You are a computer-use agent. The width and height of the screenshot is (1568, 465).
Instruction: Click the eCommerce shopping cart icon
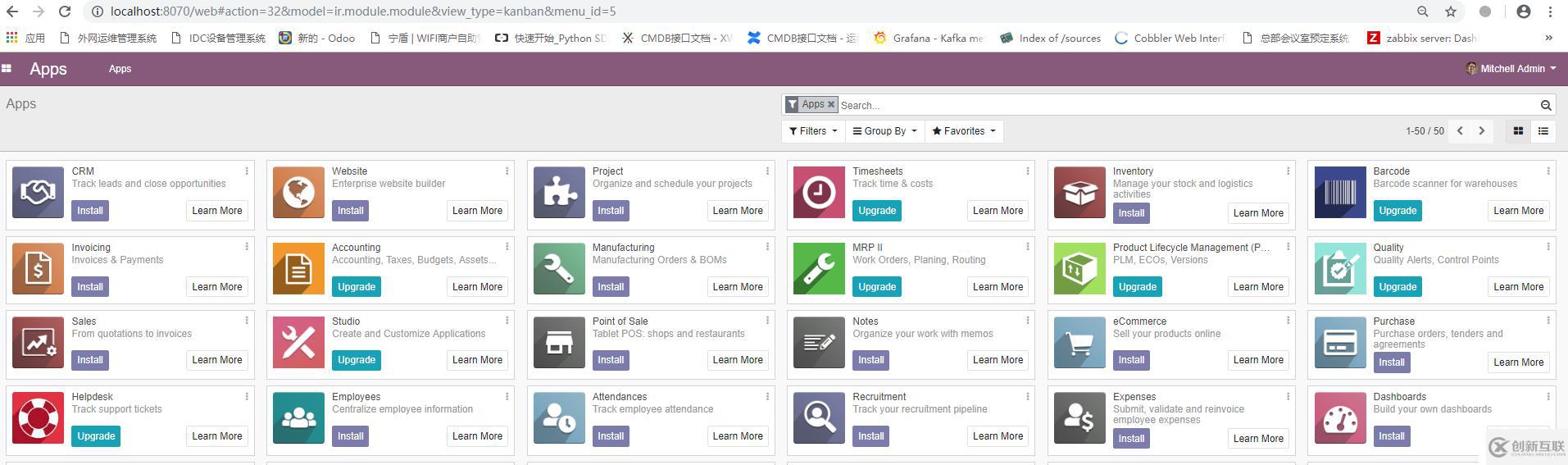[x=1079, y=343]
